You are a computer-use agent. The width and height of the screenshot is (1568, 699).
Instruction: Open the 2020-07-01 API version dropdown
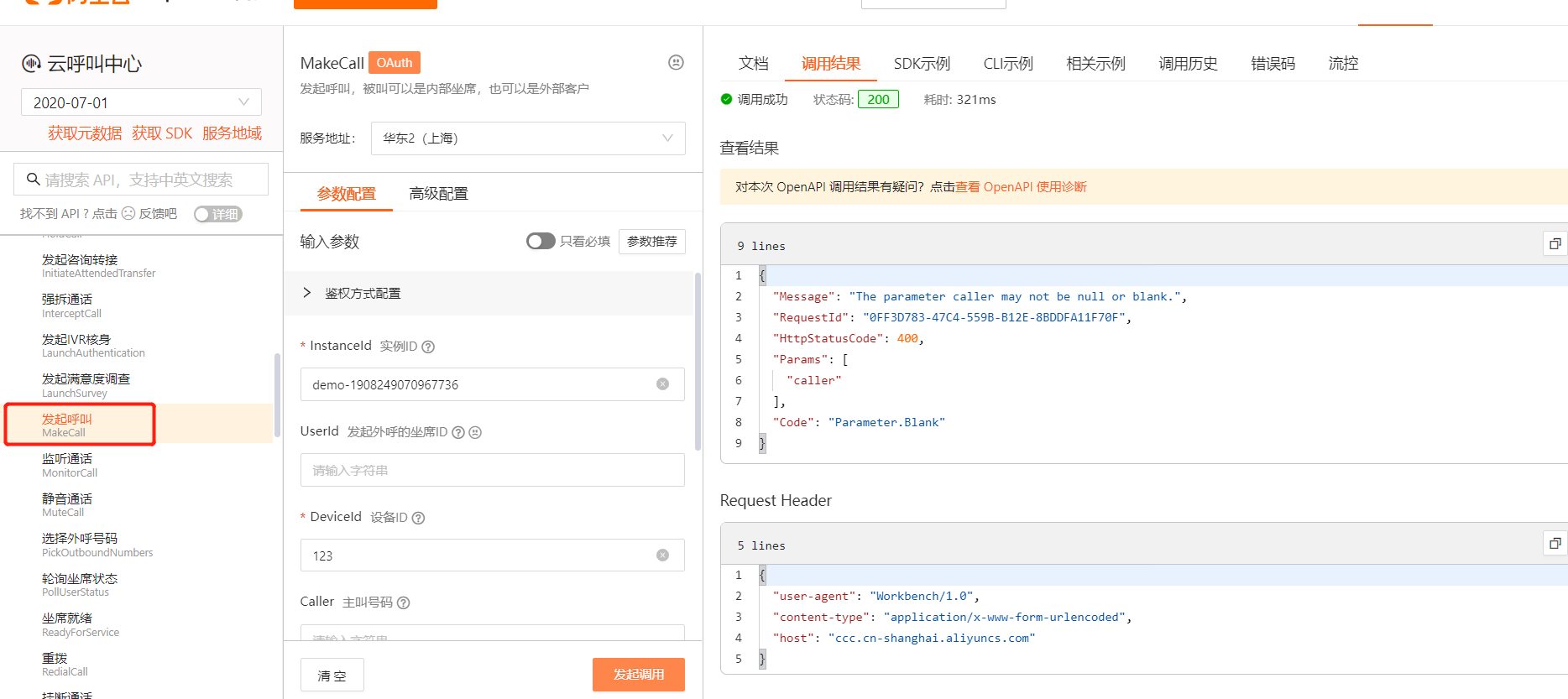141,102
